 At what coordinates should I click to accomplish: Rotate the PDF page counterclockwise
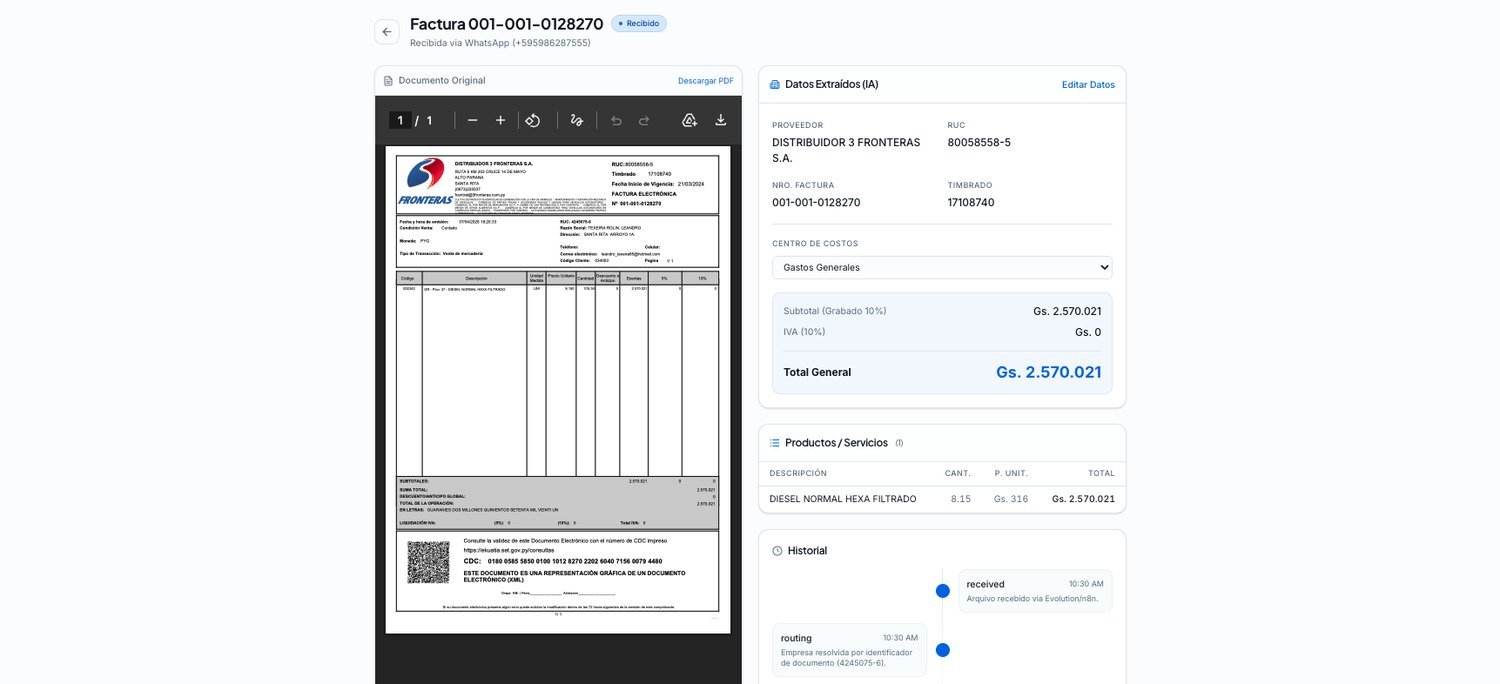(x=533, y=120)
